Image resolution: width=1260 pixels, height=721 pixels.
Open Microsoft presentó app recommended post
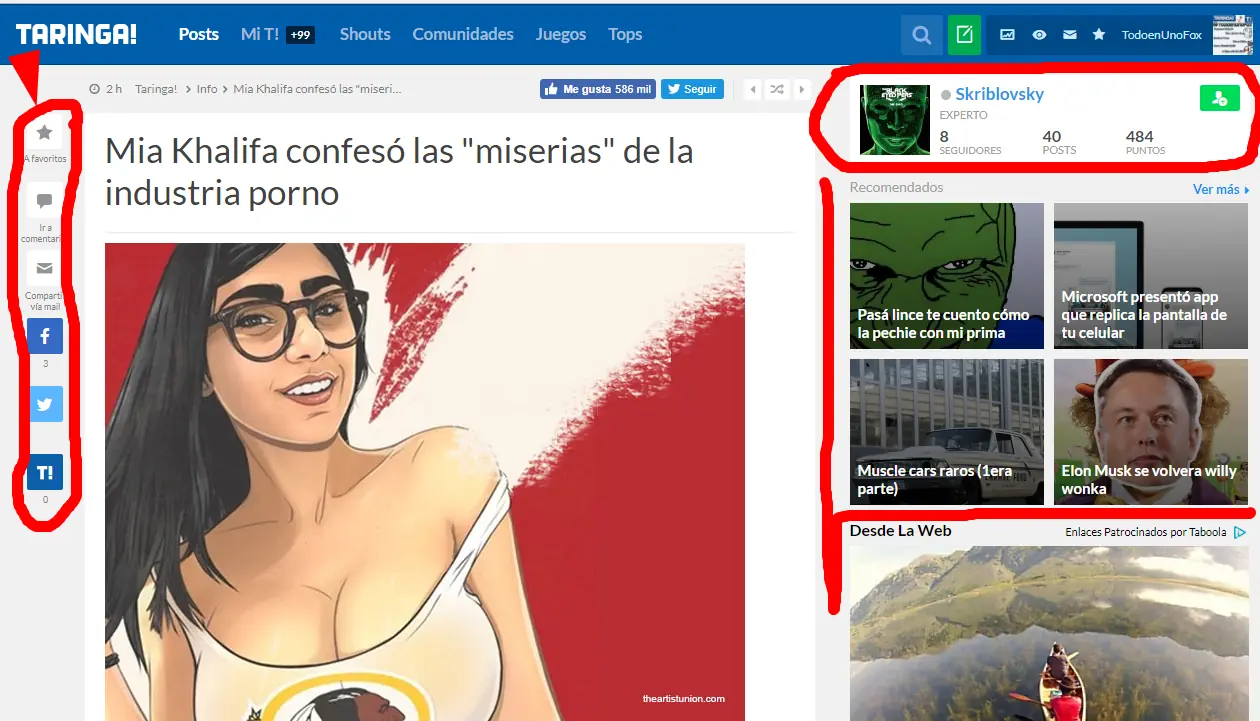pos(1151,276)
